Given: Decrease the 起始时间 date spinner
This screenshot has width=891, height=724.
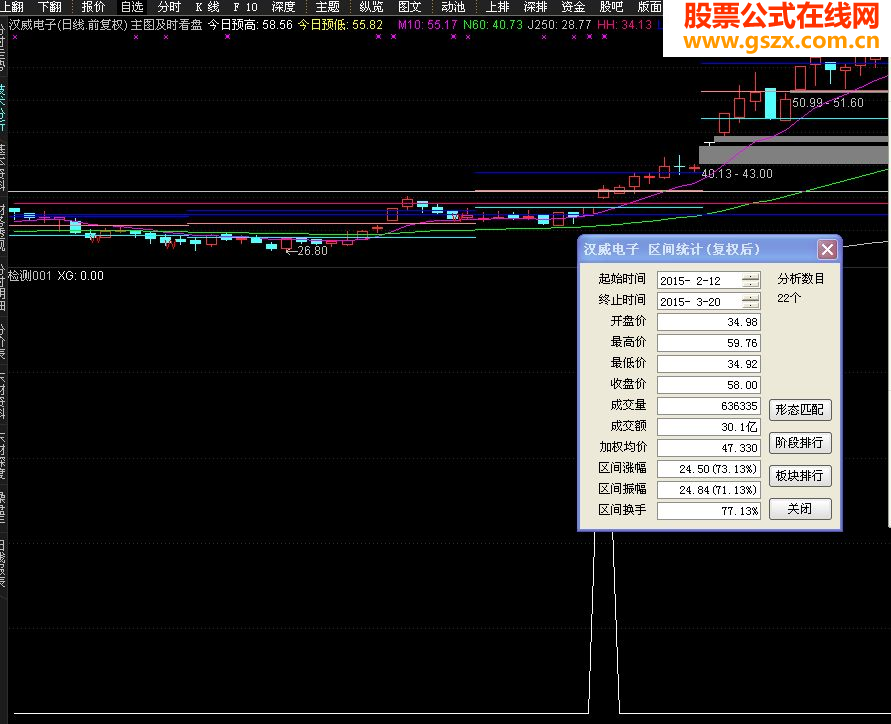Looking at the screenshot, I should [x=751, y=284].
